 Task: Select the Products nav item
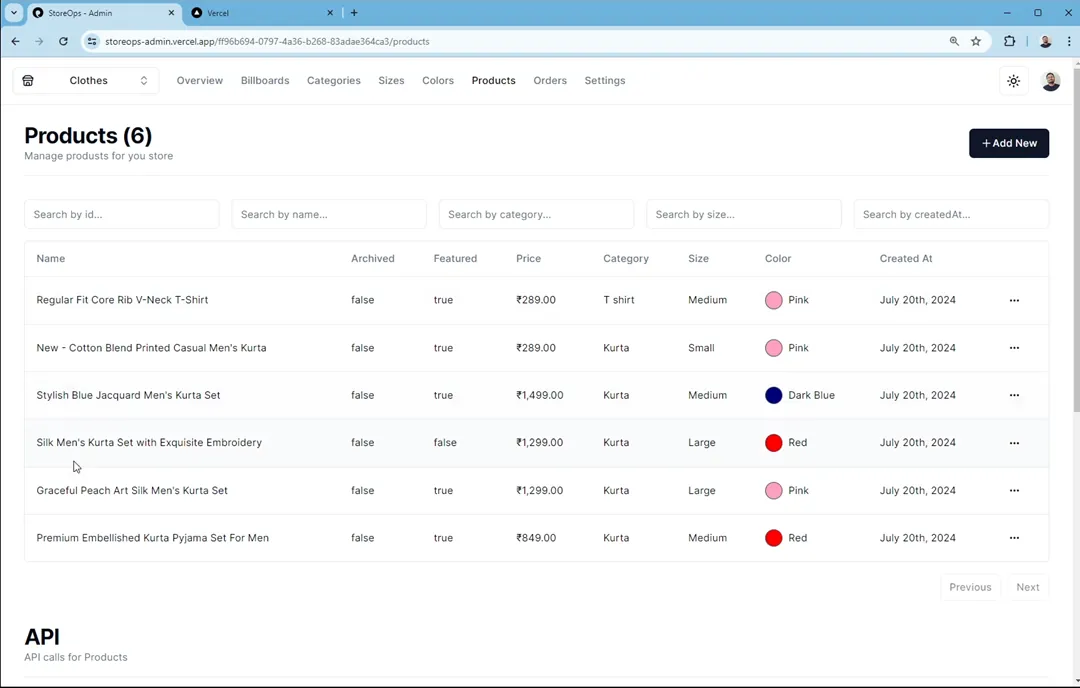[494, 81]
